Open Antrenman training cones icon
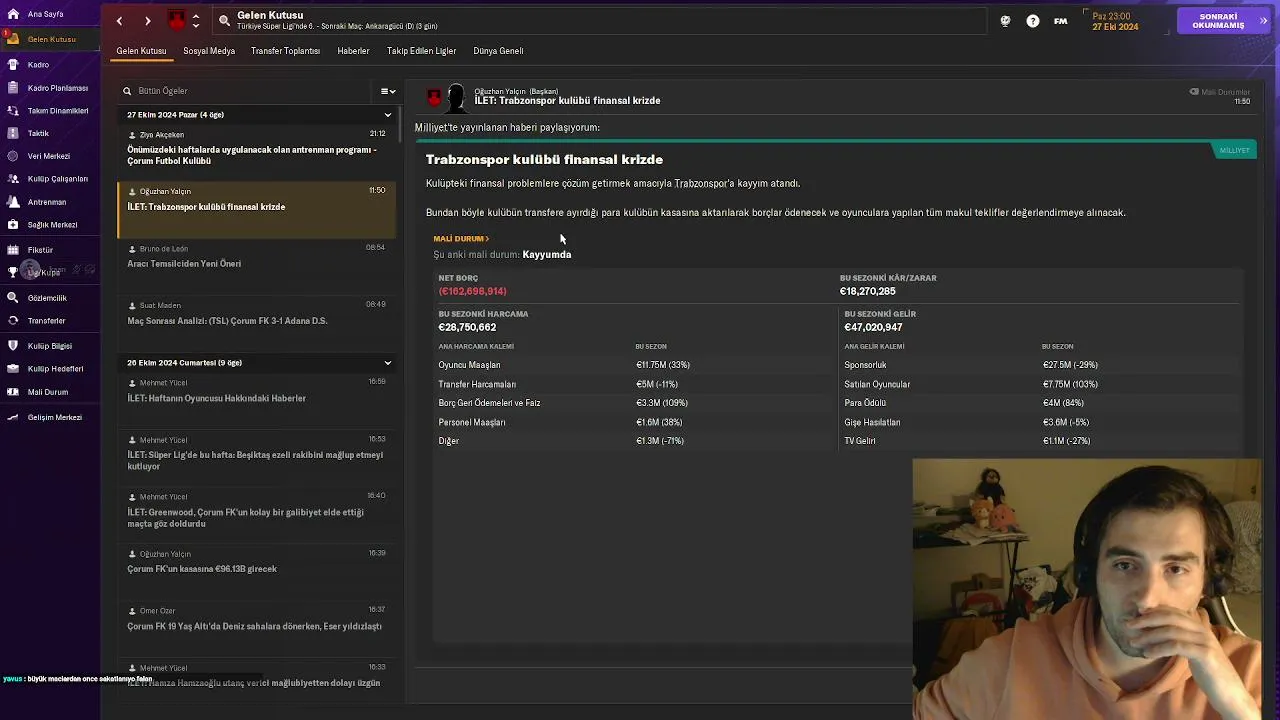1280x720 pixels. pyautogui.click(x=13, y=202)
